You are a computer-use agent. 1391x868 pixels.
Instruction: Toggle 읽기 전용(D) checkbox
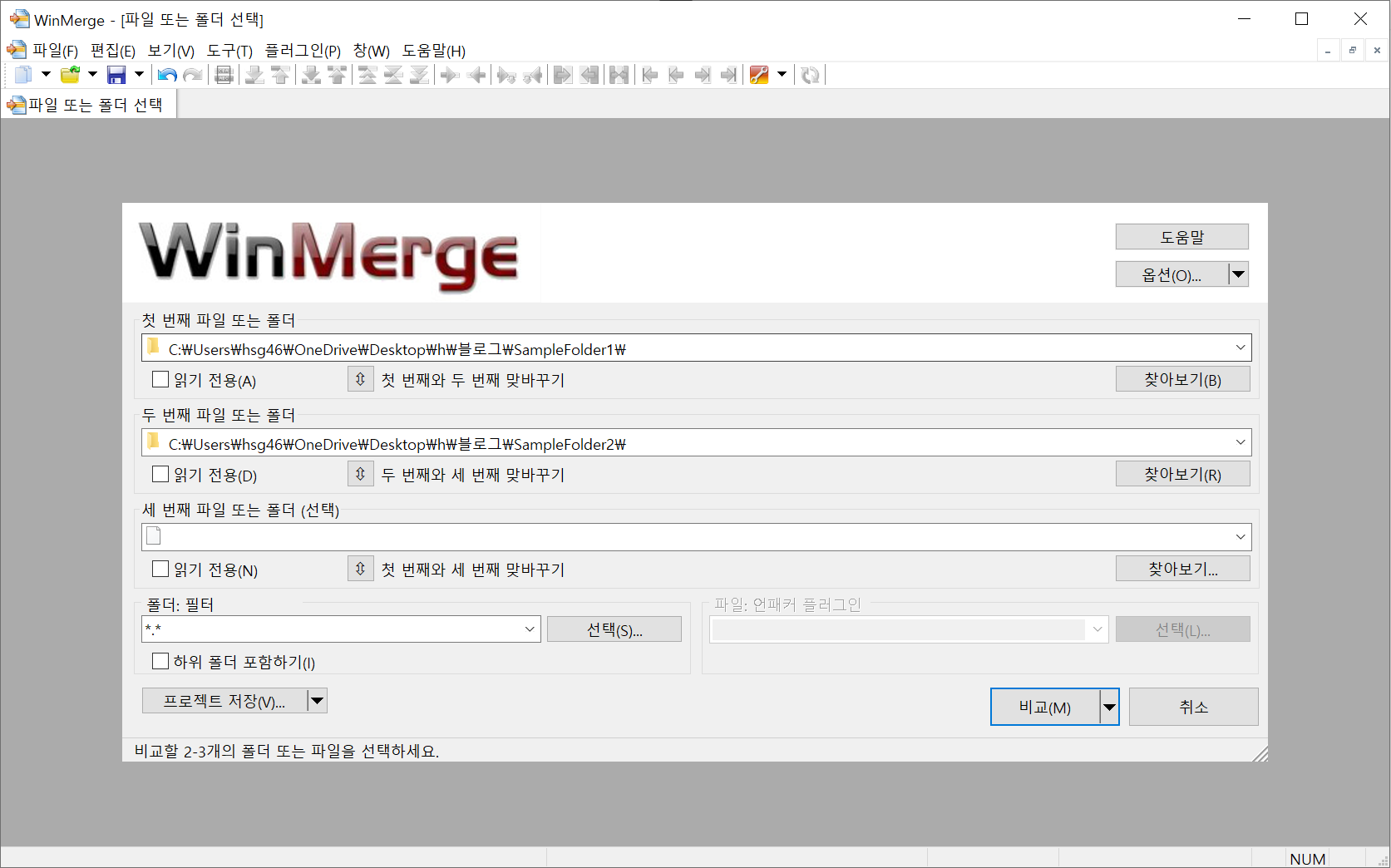click(160, 474)
